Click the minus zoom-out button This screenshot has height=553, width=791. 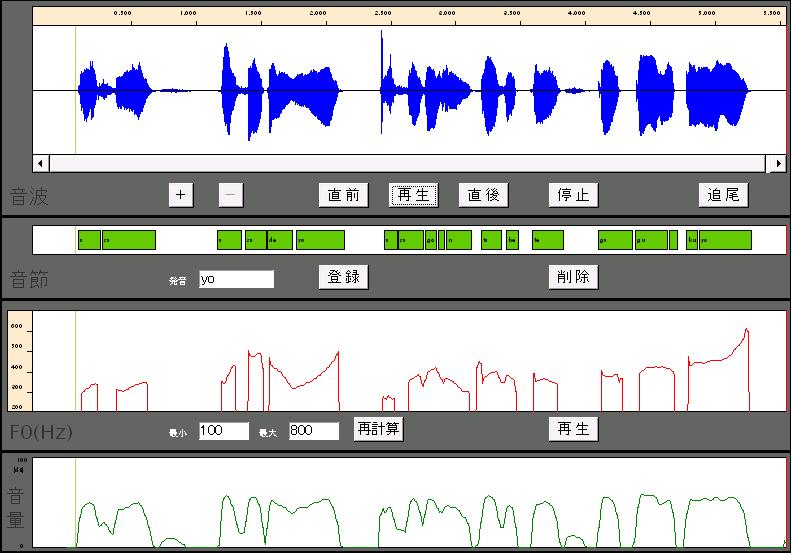(x=231, y=195)
